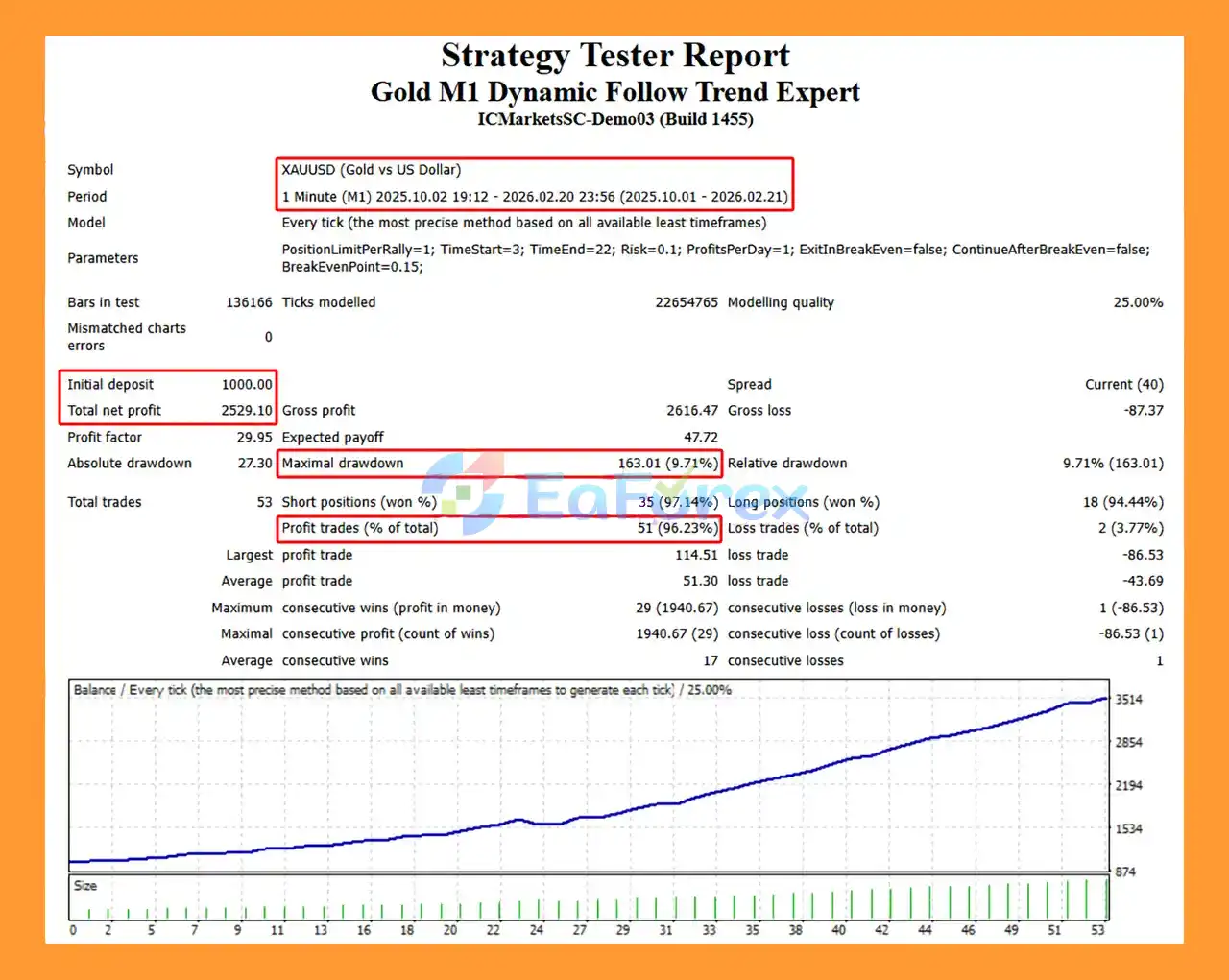Click the Strategy Tester Report title
1229x980 pixels.
tap(614, 56)
